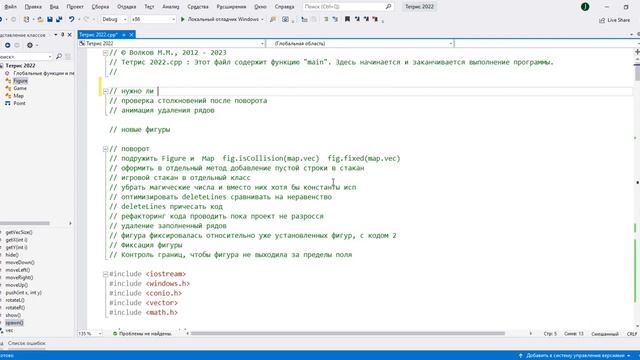Screen dimensions: 640x360
Task: Click the 'Проблемы не найдены' status indicator
Action: [x=142, y=333]
